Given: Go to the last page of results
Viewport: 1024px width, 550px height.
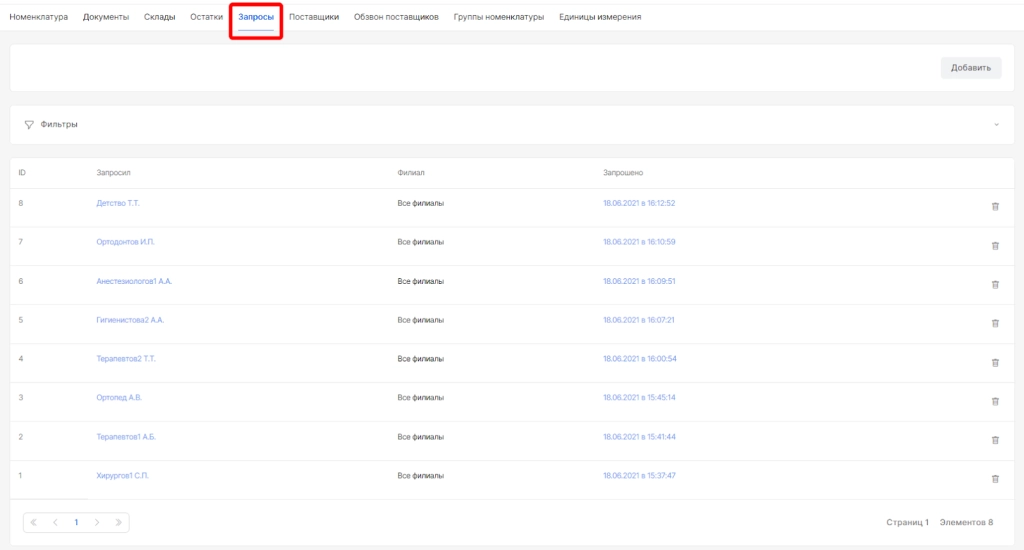Looking at the screenshot, I should tap(118, 522).
